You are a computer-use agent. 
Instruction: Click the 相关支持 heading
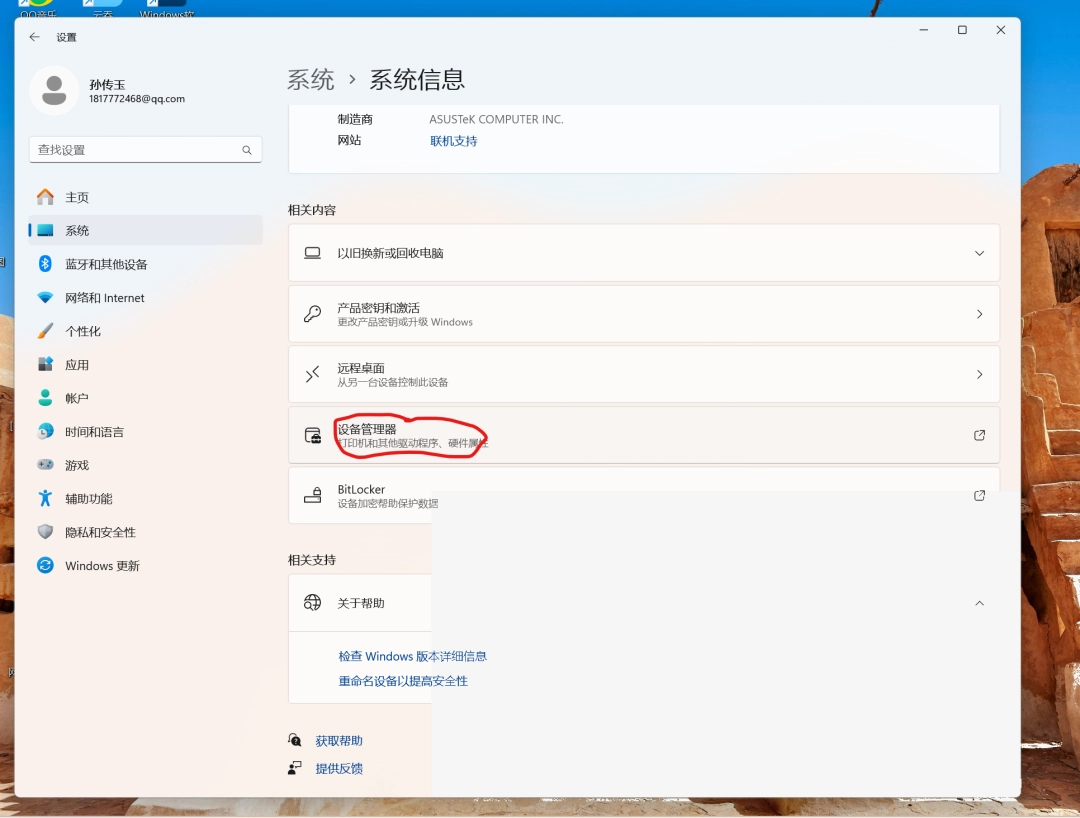coord(312,560)
